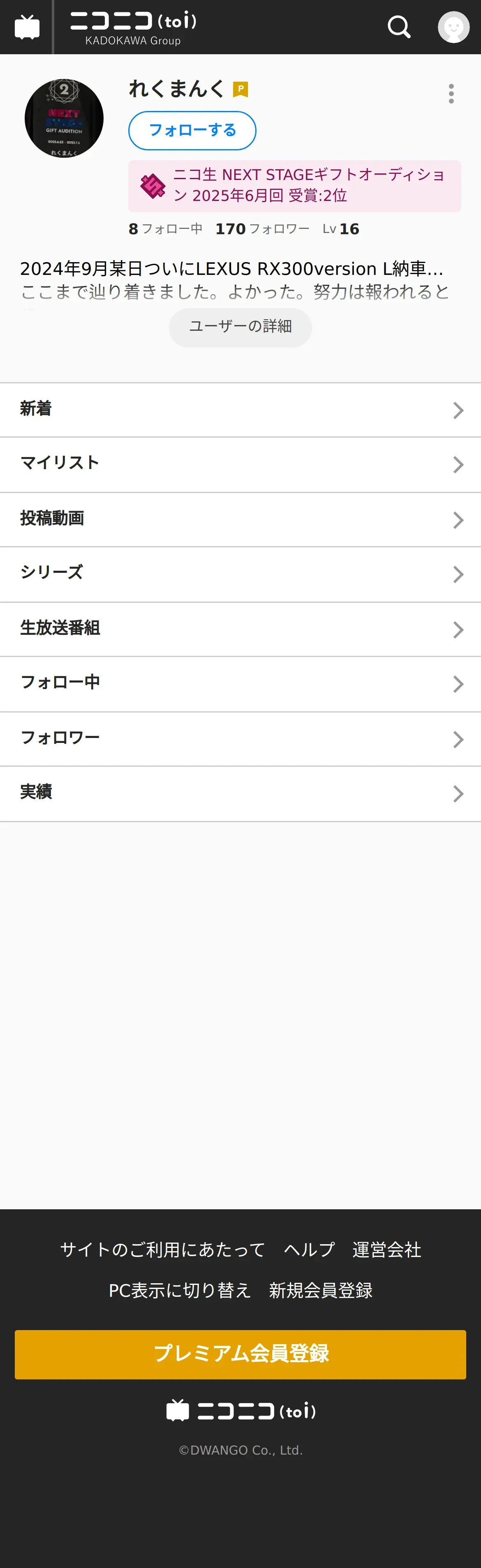The width and height of the screenshot is (481, 1568).
Task: Expand the 新着 row chevron
Action: coord(458,410)
